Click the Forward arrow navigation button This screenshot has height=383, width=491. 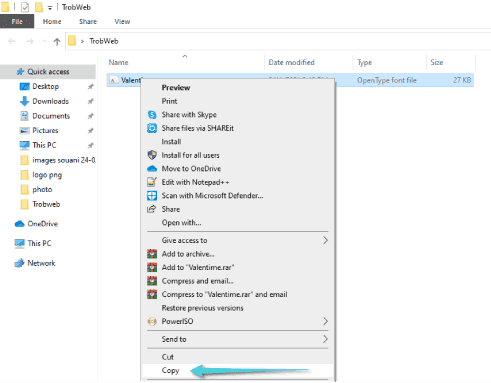(30, 41)
